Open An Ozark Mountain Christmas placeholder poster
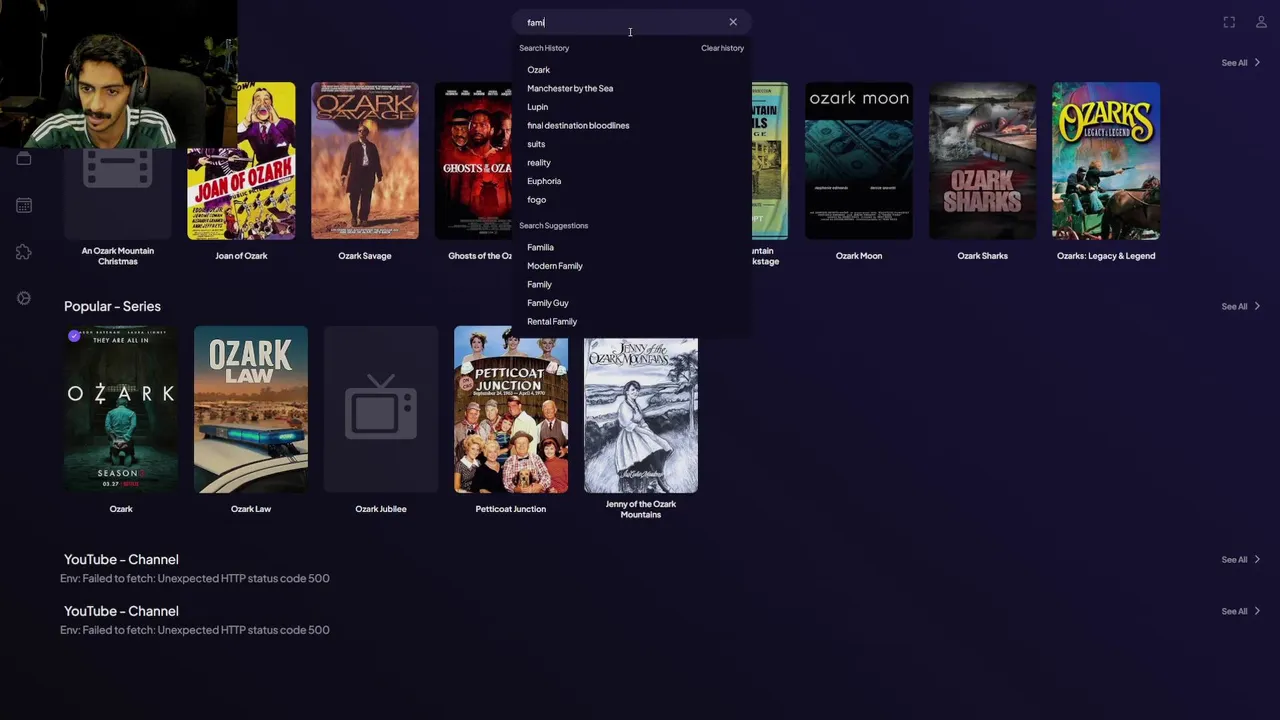Image resolution: width=1280 pixels, height=720 pixels. (x=118, y=190)
